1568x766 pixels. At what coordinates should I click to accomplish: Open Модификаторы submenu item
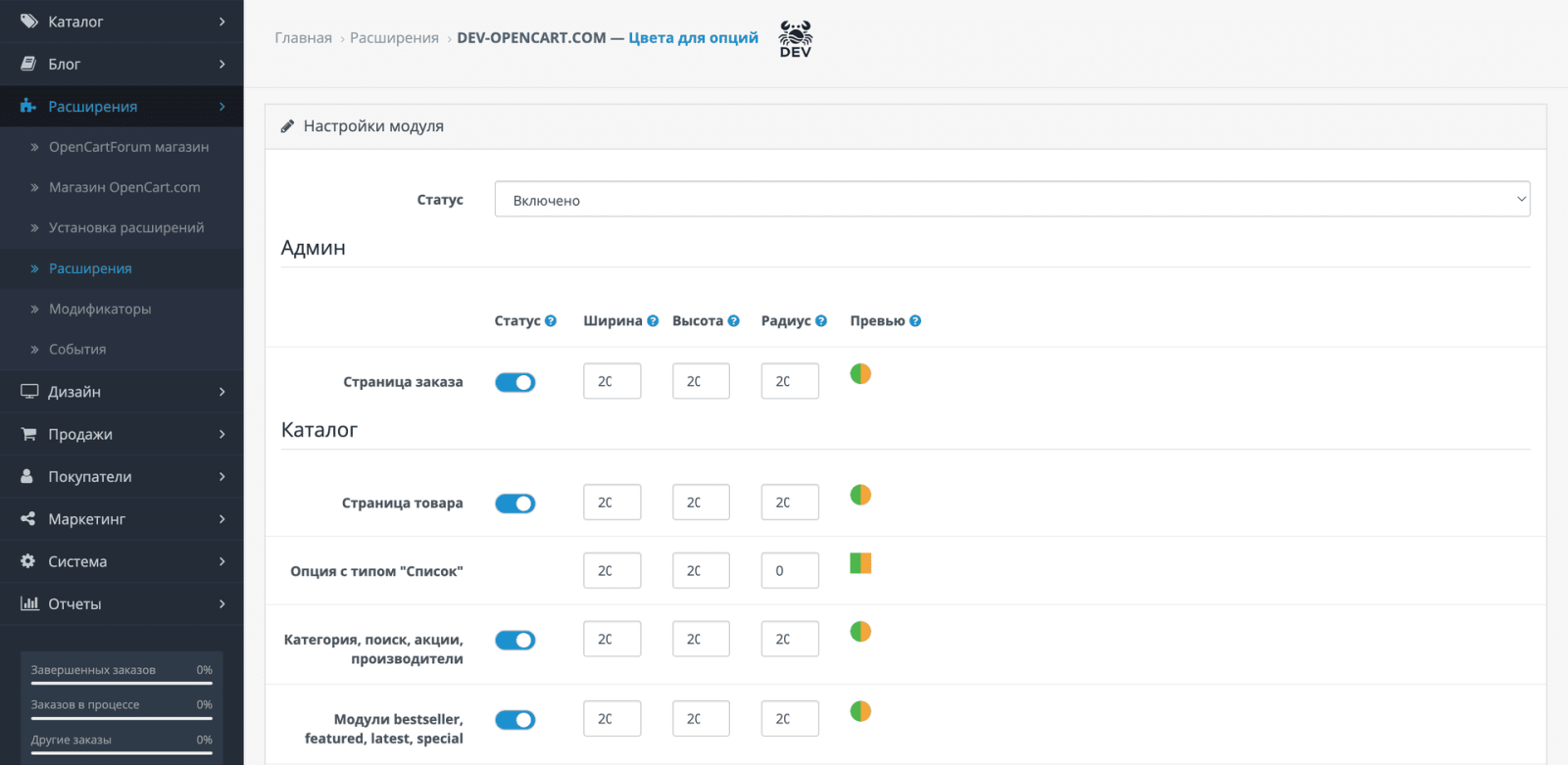(100, 309)
